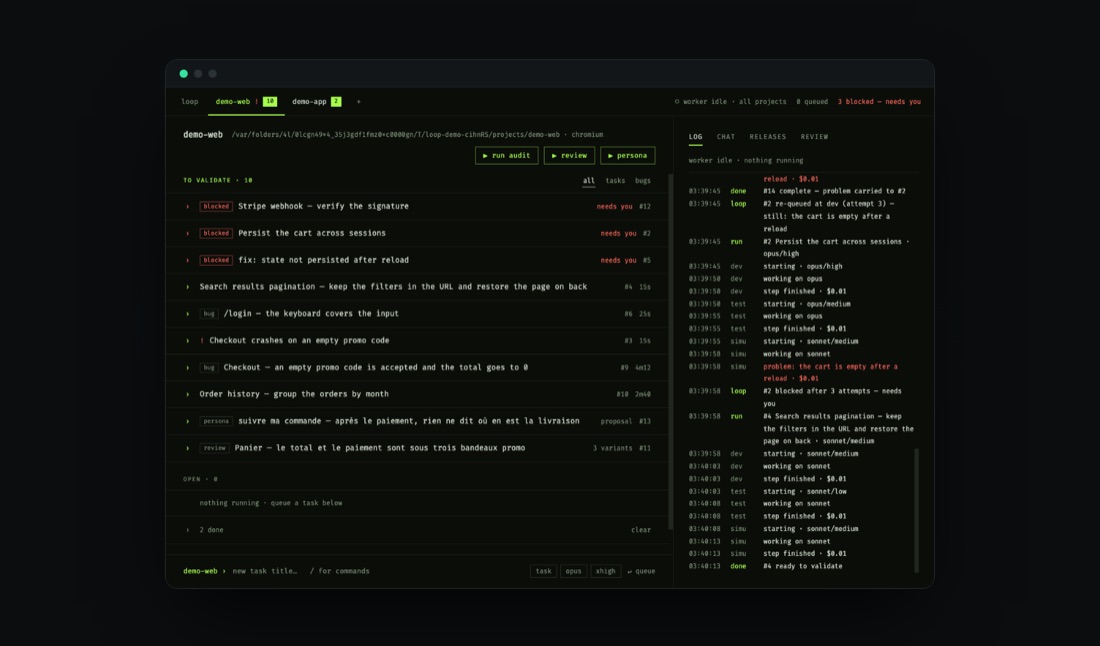1100x646 pixels.
Task: Click '3 variants' on the Panier row
Action: [x=612, y=448]
